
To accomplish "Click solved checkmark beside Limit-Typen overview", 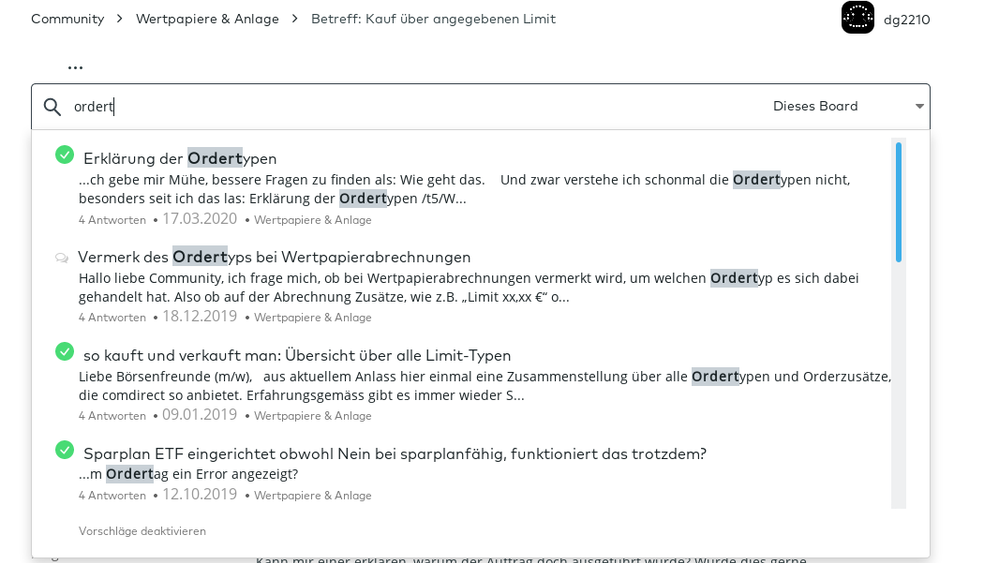I will (64, 352).
